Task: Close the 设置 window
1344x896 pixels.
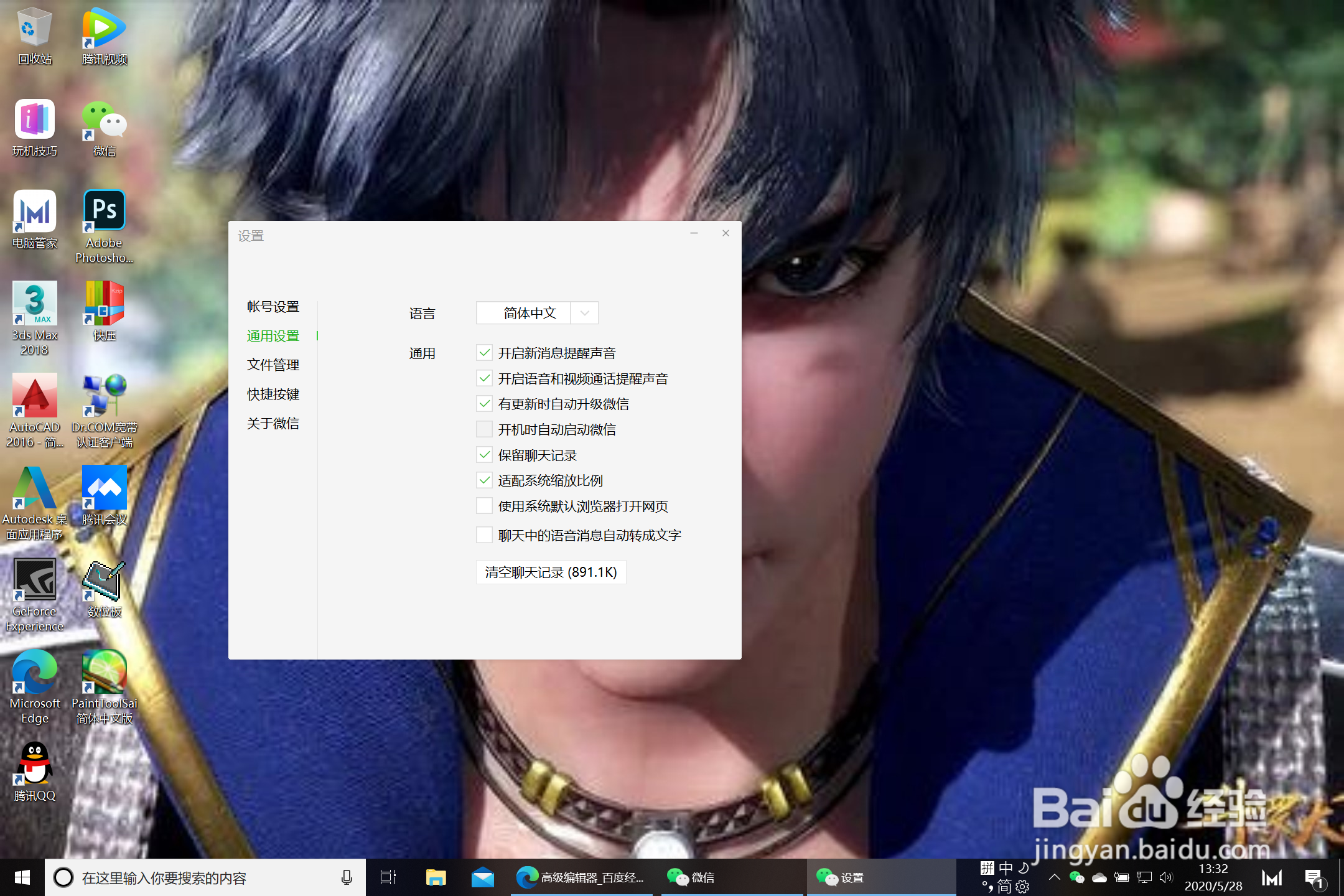Action: tap(726, 233)
